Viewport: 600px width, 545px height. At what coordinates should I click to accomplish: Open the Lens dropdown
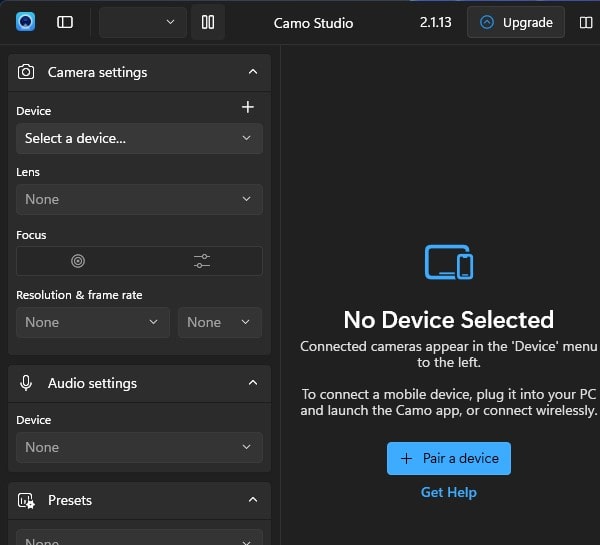pyautogui.click(x=139, y=199)
